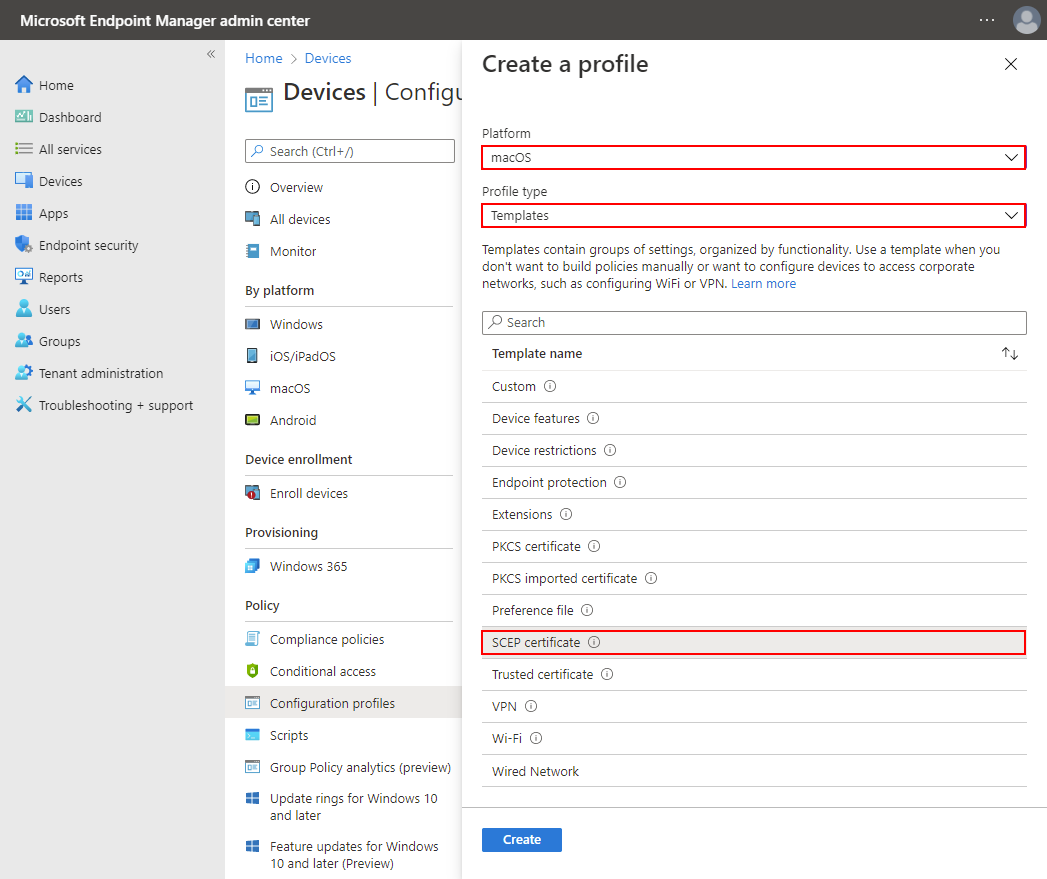Click the info icon beside Device restrictions
This screenshot has width=1047, height=879.
pyautogui.click(x=610, y=450)
